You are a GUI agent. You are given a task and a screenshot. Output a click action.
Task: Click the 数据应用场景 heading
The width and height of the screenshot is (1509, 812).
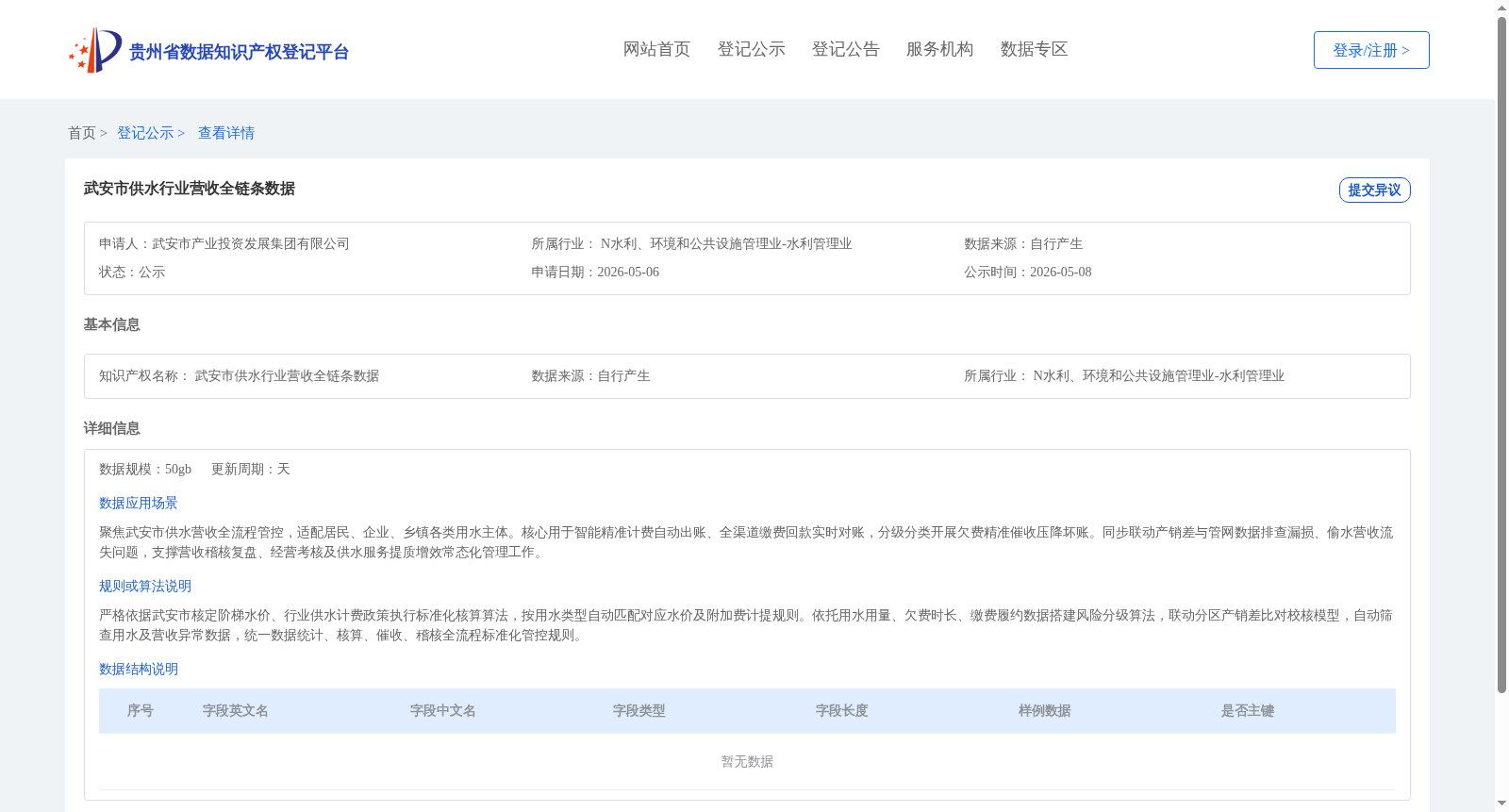139,503
